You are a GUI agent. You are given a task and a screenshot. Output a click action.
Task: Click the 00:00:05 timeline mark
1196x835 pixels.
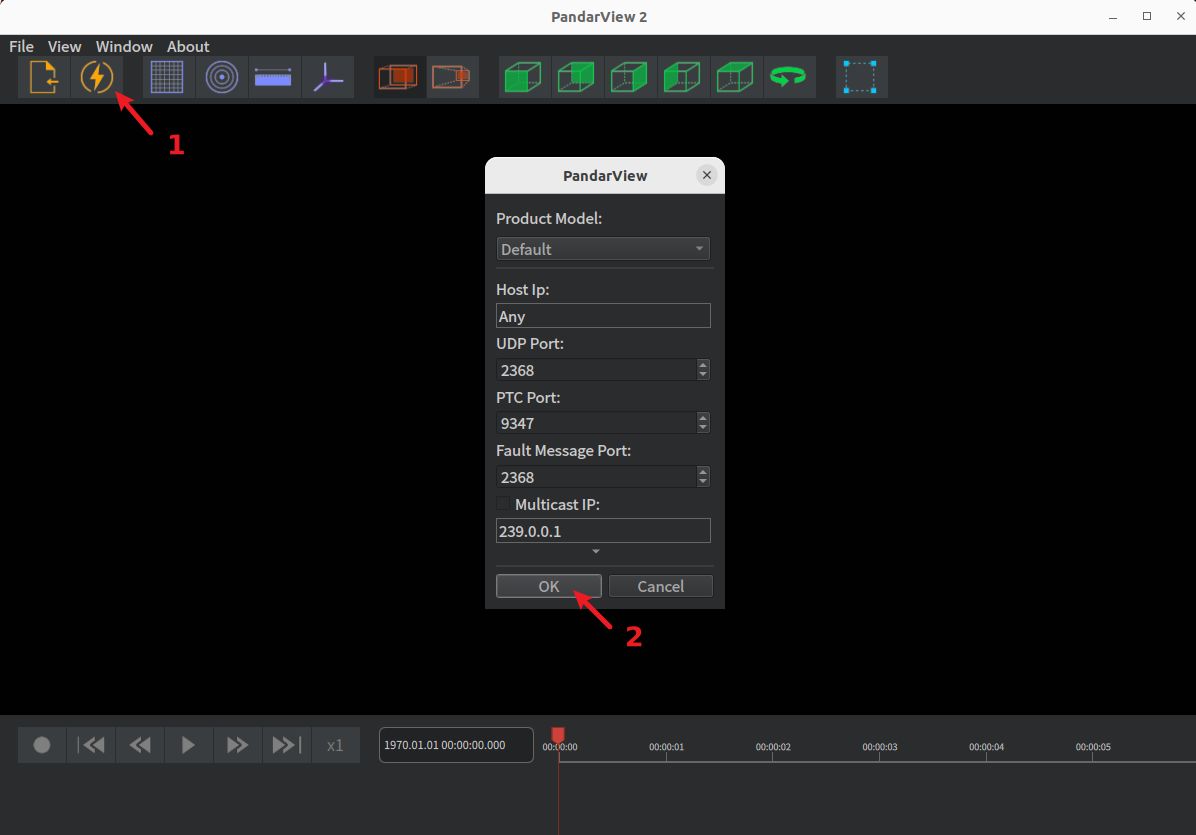(x=1093, y=747)
